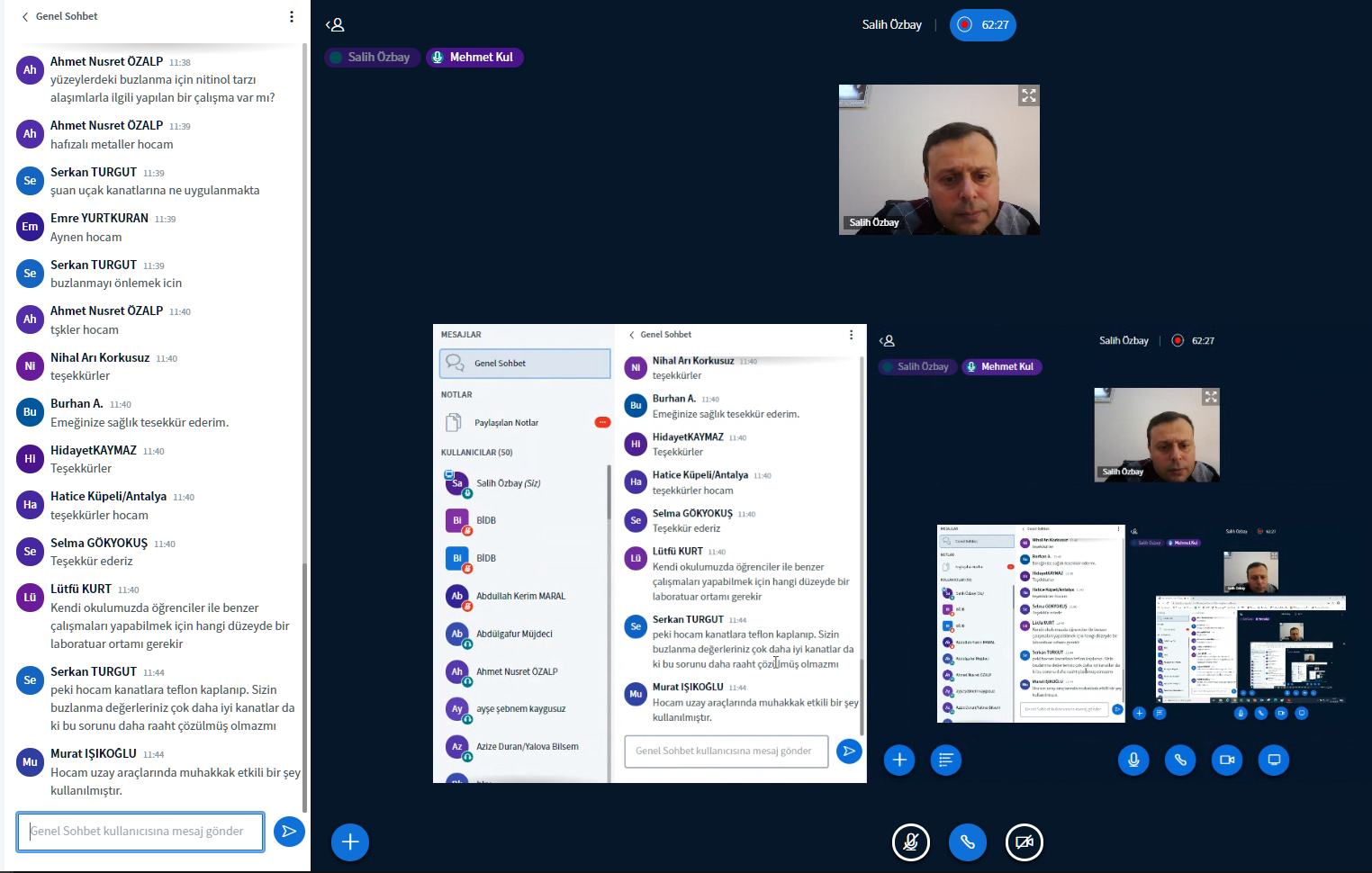The height and width of the screenshot is (873, 1372).
Task: Focus the Genel Sohbet message input field
Action: [140, 832]
